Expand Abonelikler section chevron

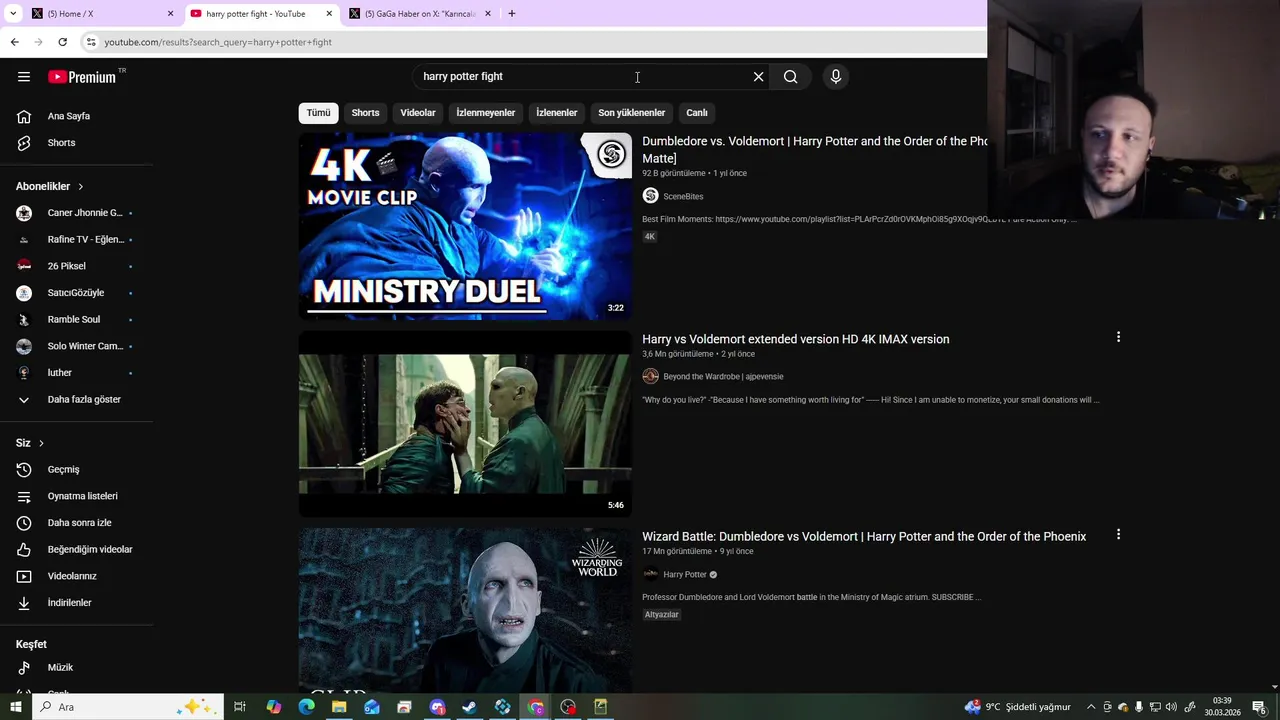(x=81, y=187)
